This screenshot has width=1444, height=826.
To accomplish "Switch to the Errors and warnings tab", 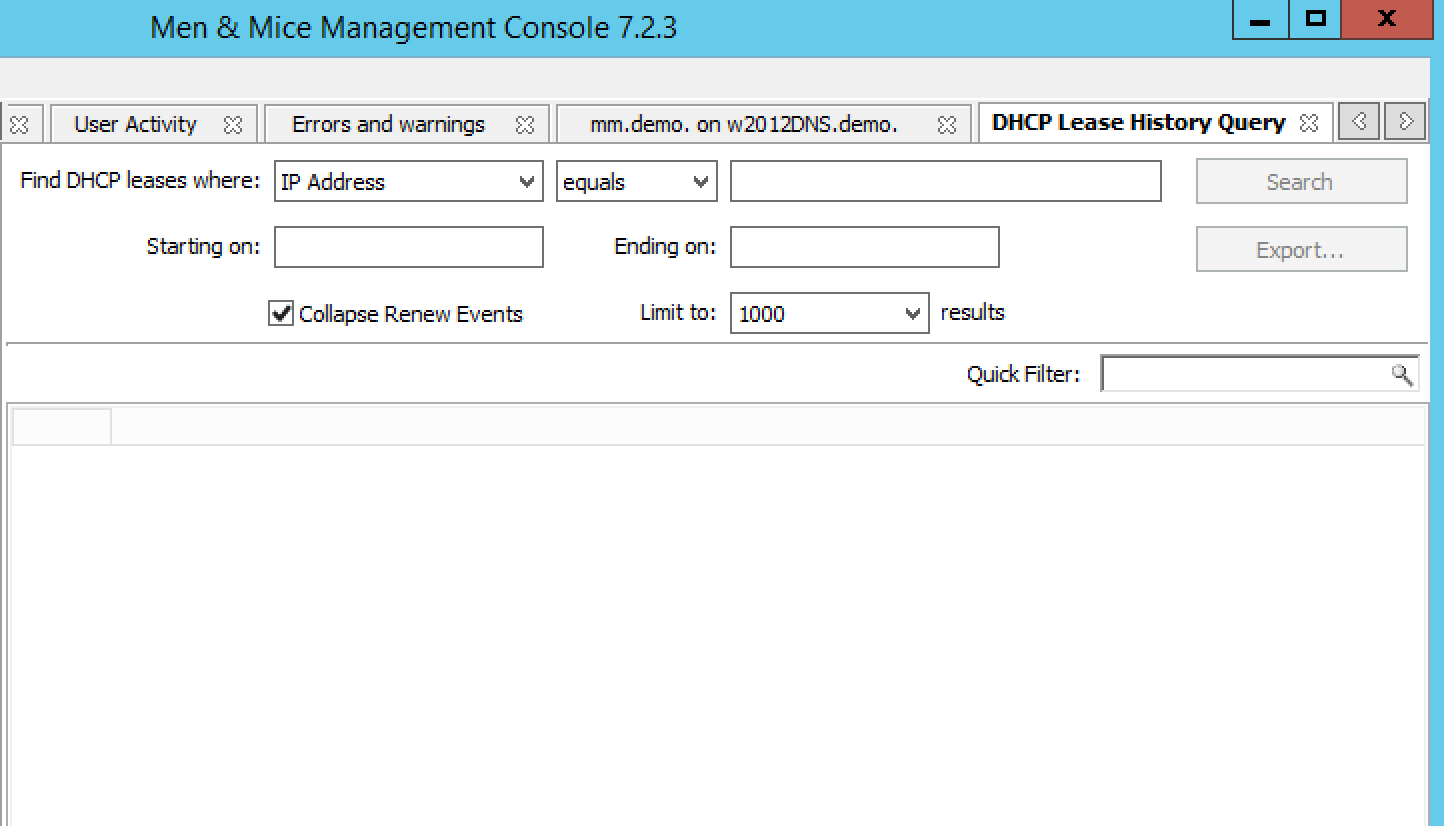I will click(388, 125).
